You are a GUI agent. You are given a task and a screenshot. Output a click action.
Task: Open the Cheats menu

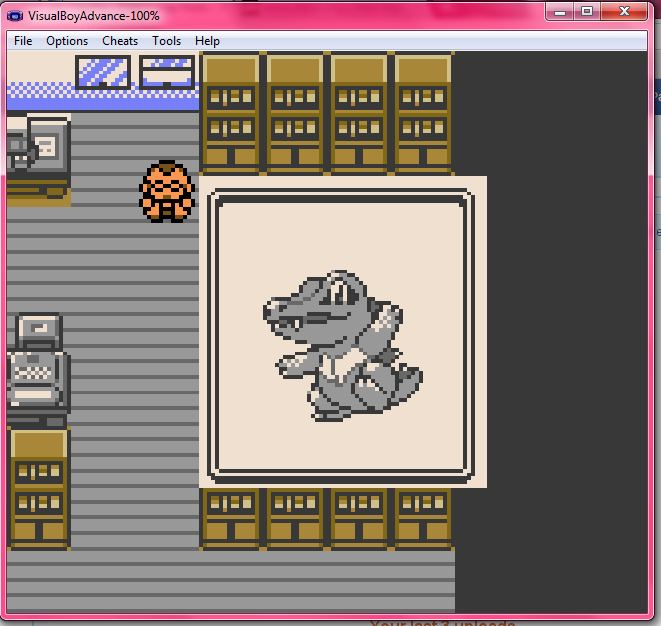pos(120,41)
